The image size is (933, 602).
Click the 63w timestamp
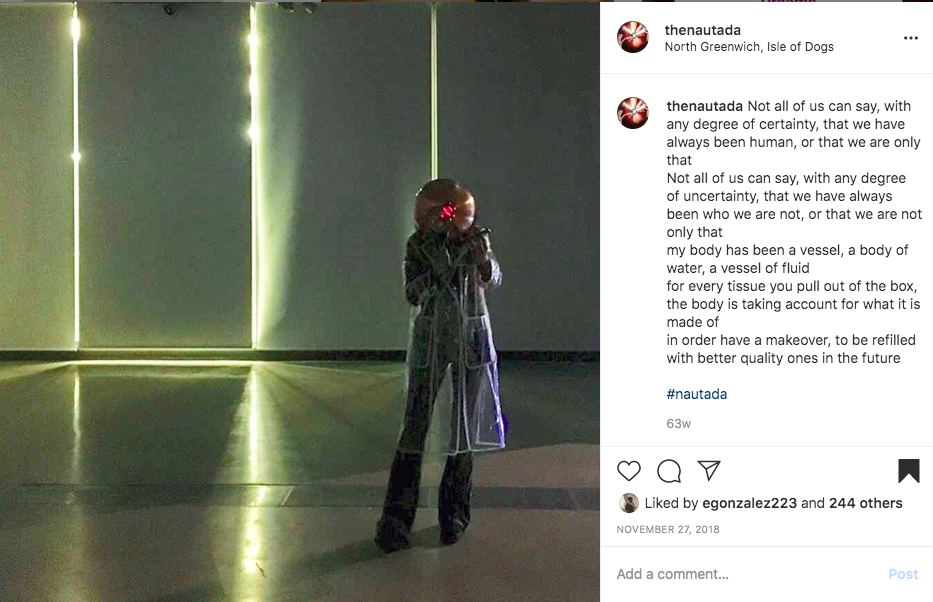(678, 424)
